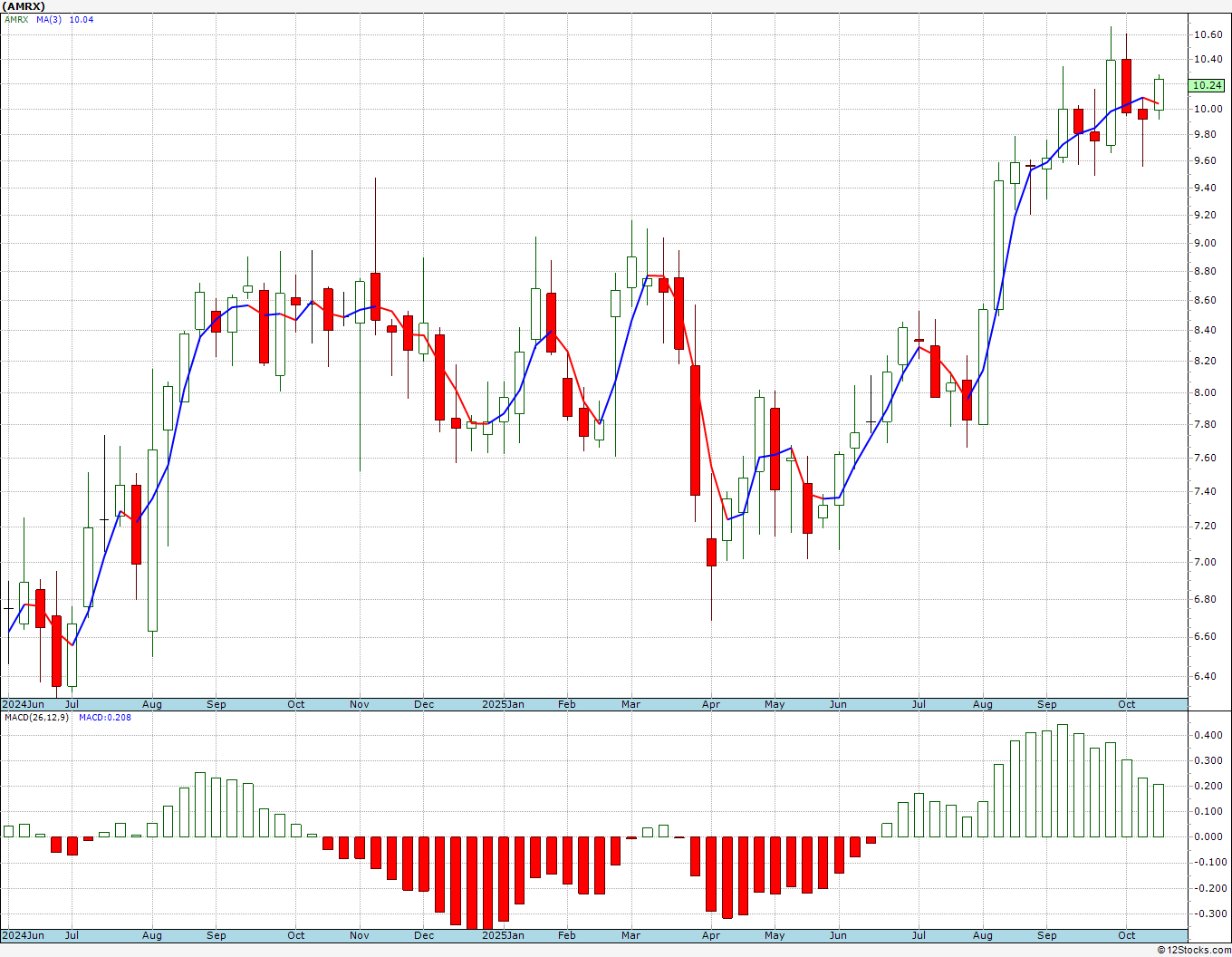Click 2024Jun on the MACD panel time axis
The width and height of the screenshot is (1232, 957).
pos(23,935)
